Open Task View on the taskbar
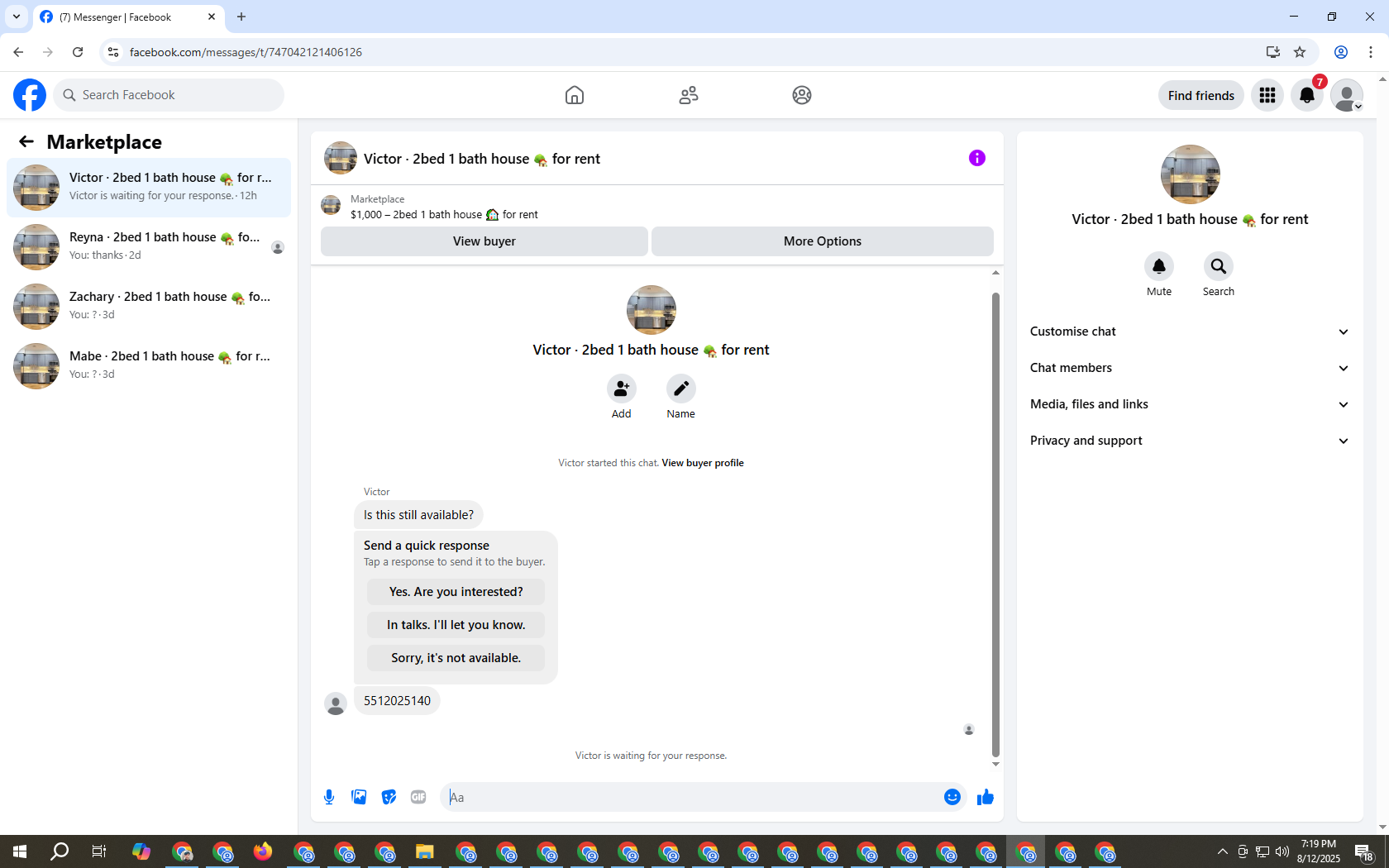 click(99, 851)
